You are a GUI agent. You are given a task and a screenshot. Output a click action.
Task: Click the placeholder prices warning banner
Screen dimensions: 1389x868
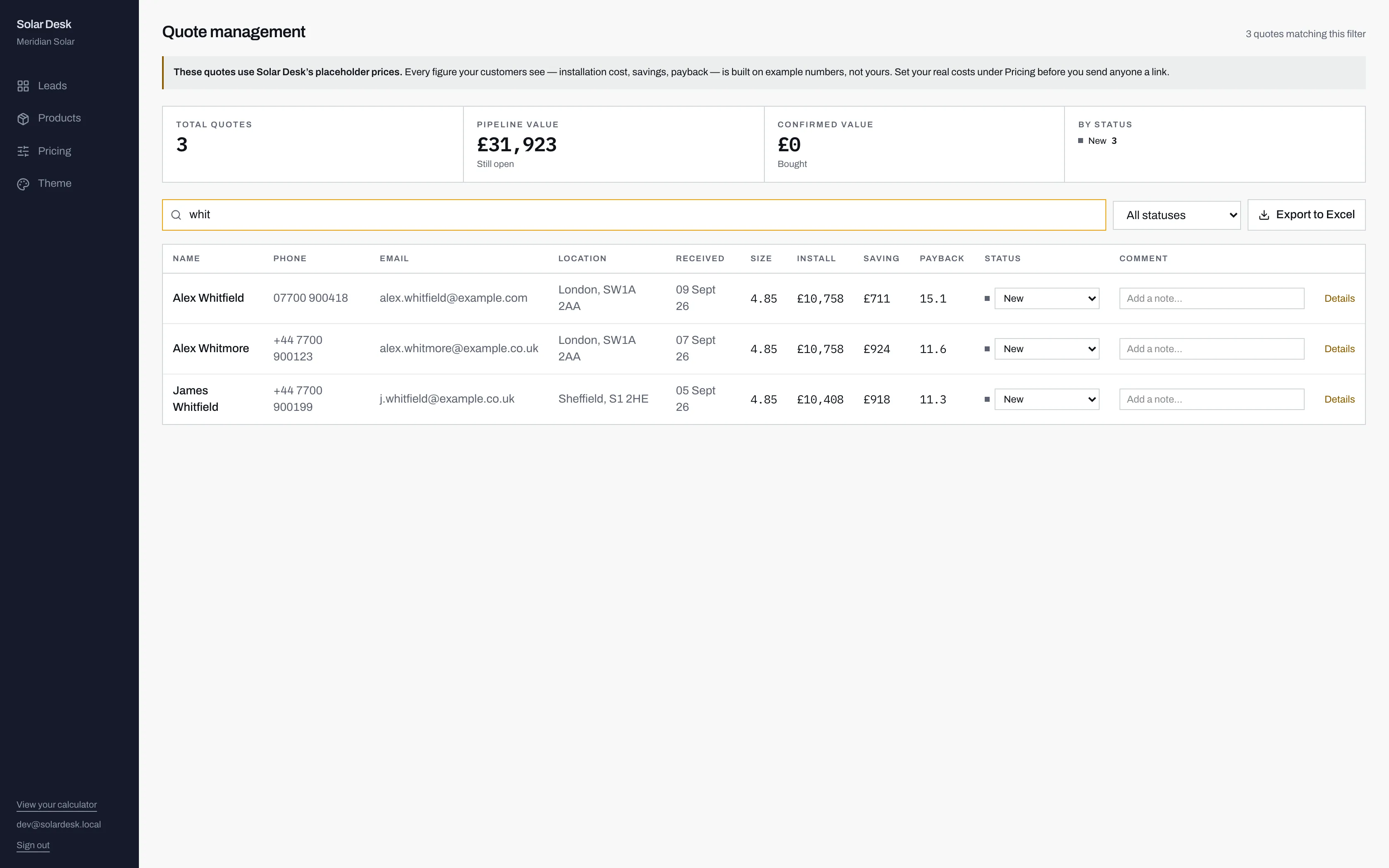[764, 72]
